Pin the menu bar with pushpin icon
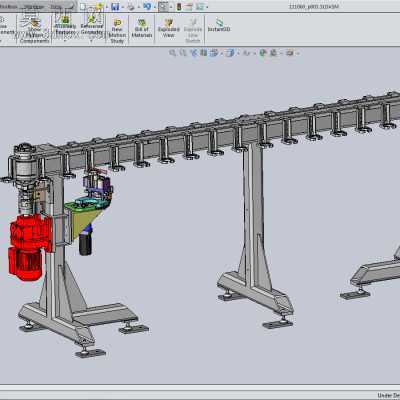Image resolution: width=400 pixels, height=400 pixels. (x=71, y=6)
